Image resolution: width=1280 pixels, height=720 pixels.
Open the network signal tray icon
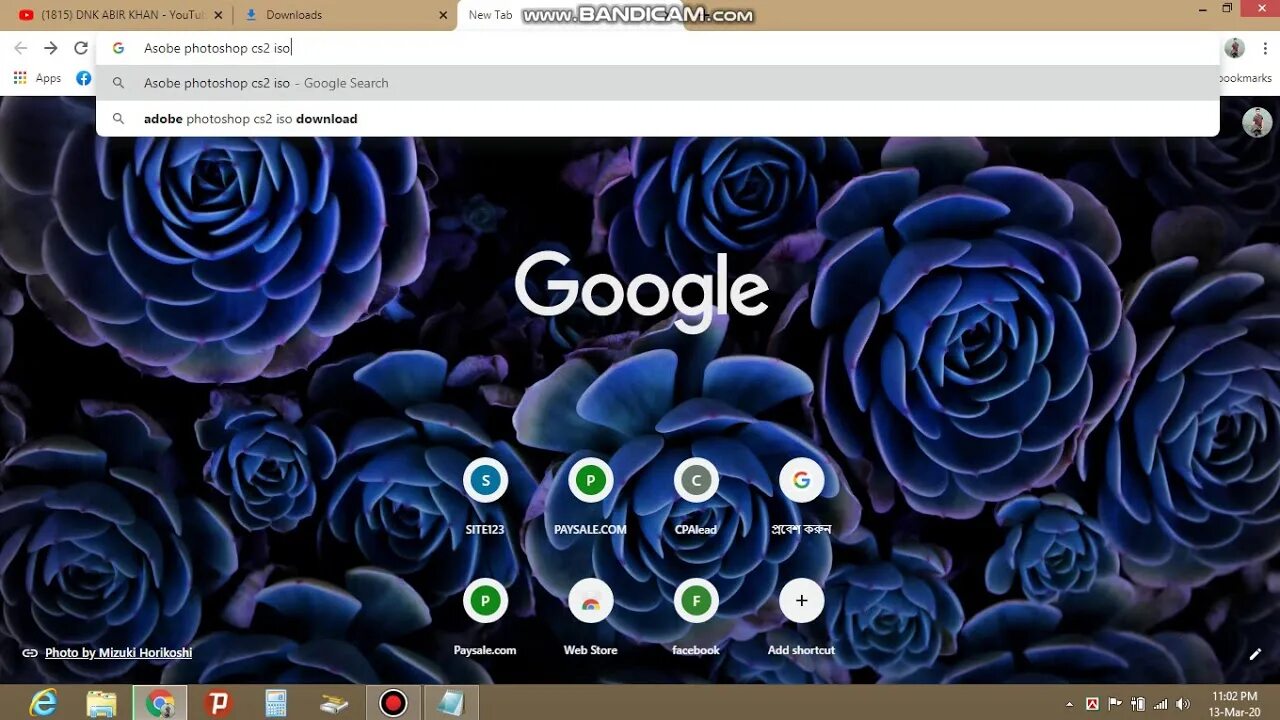(1160, 704)
